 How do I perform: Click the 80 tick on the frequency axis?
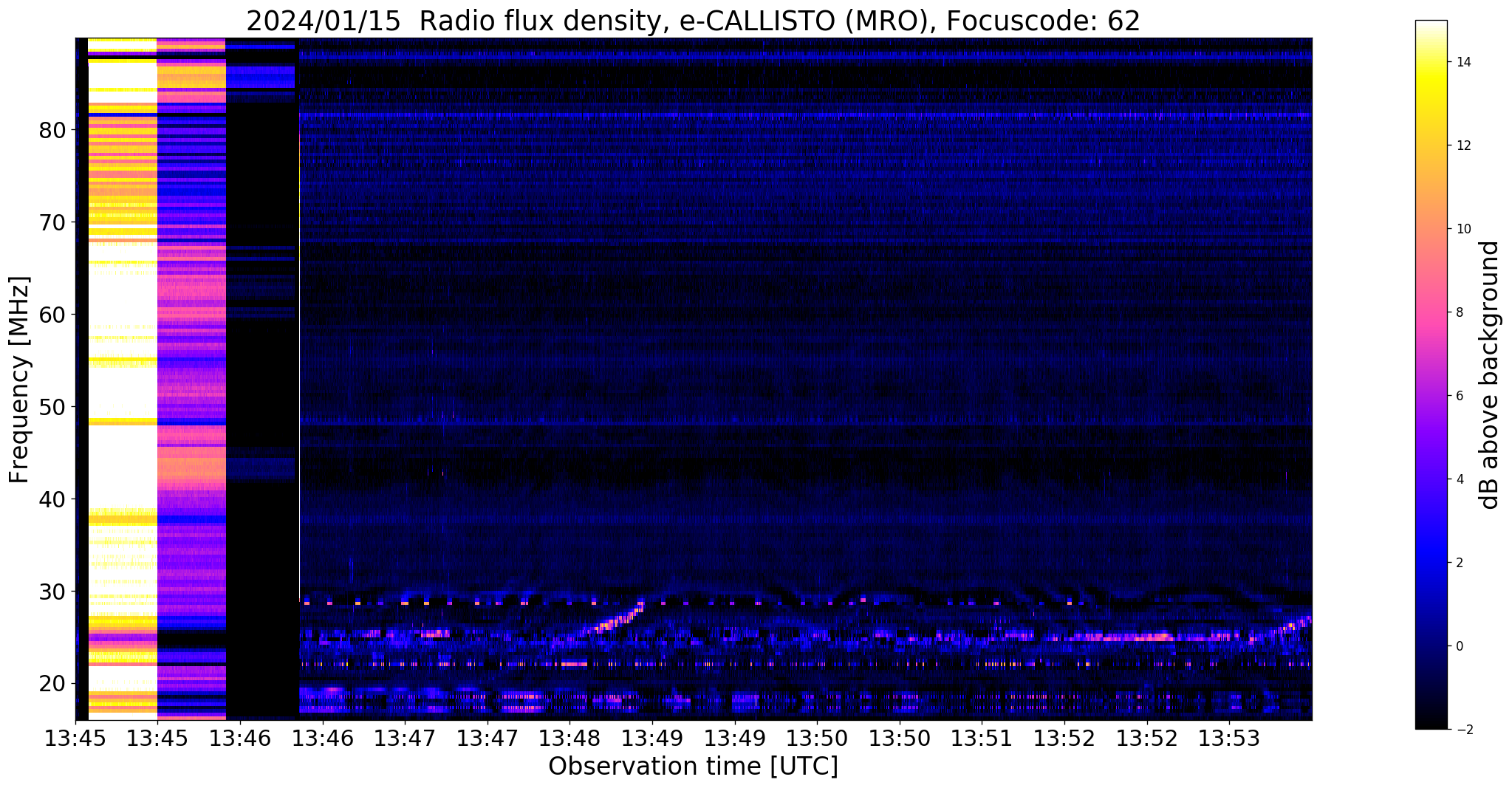click(52, 131)
